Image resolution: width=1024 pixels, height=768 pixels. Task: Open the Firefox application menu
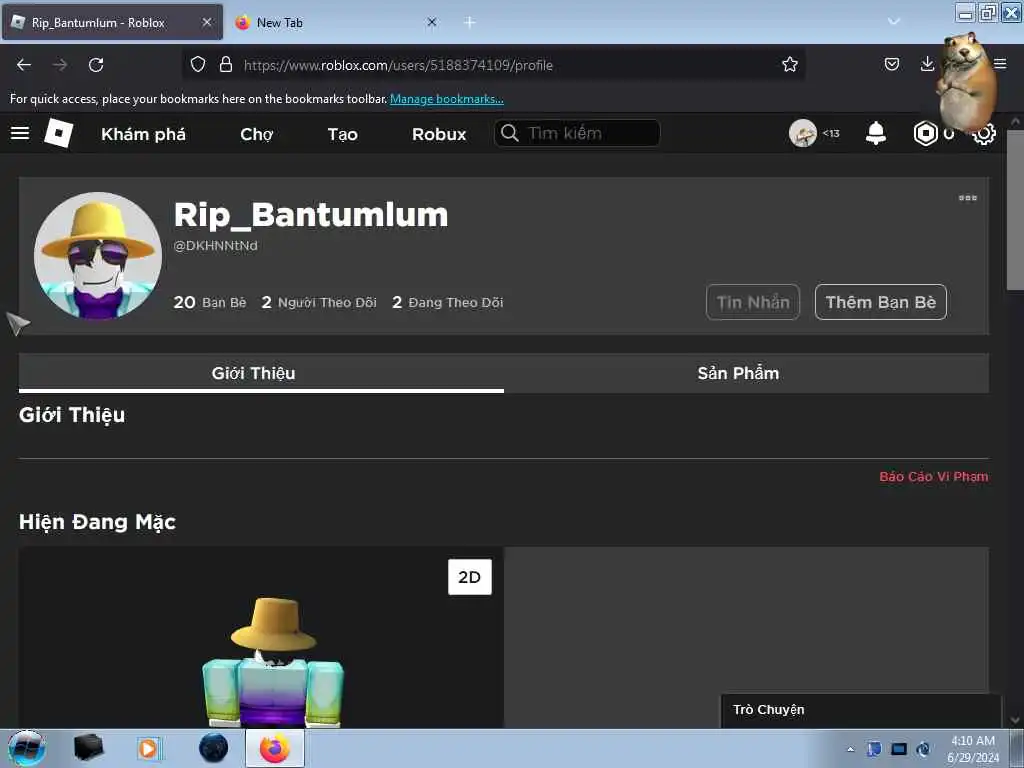(x=1000, y=63)
